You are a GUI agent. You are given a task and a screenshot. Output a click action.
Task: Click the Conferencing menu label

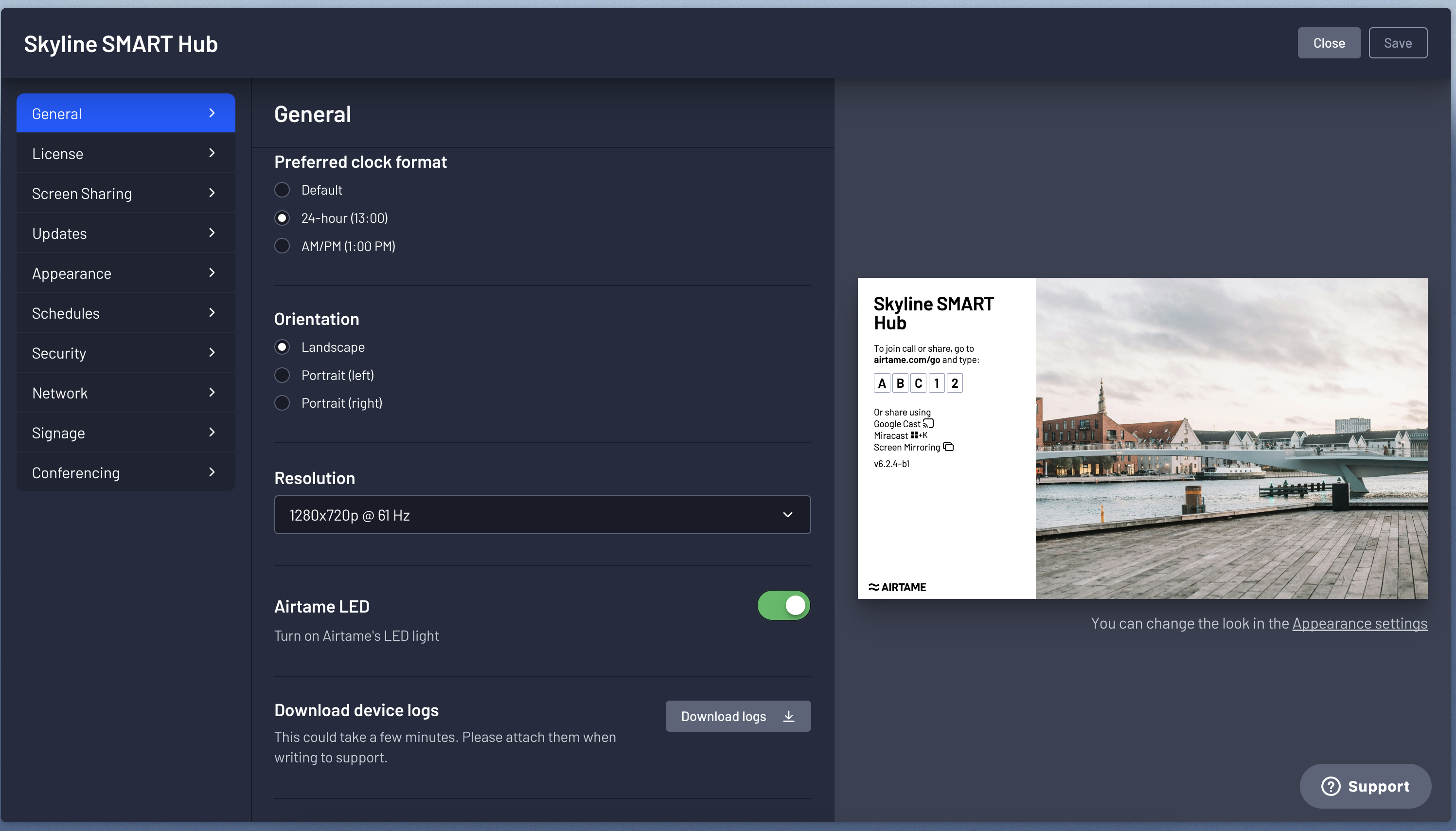coord(76,473)
